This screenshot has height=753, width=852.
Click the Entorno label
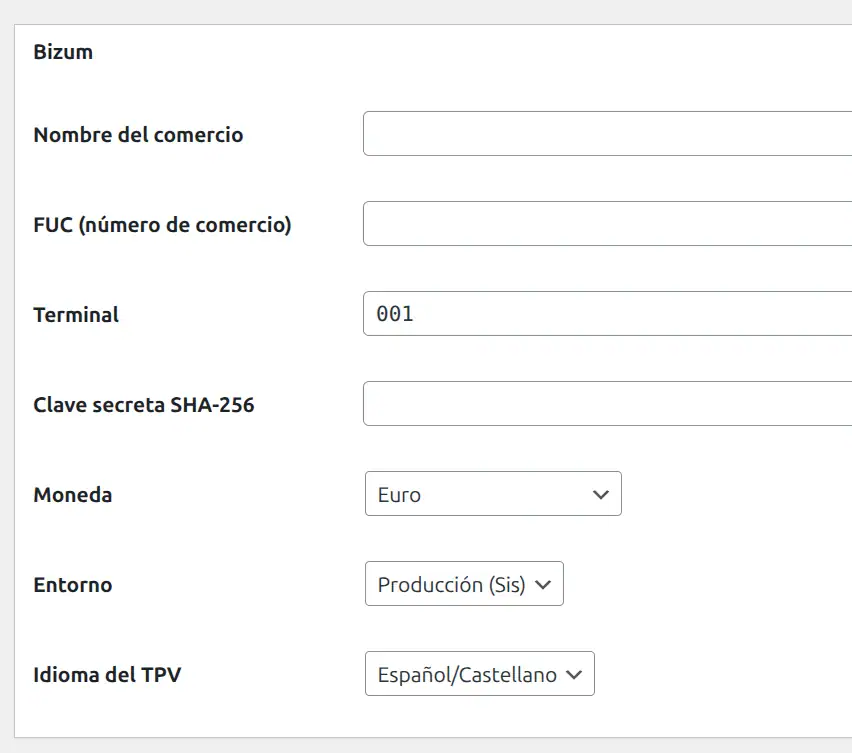73,585
